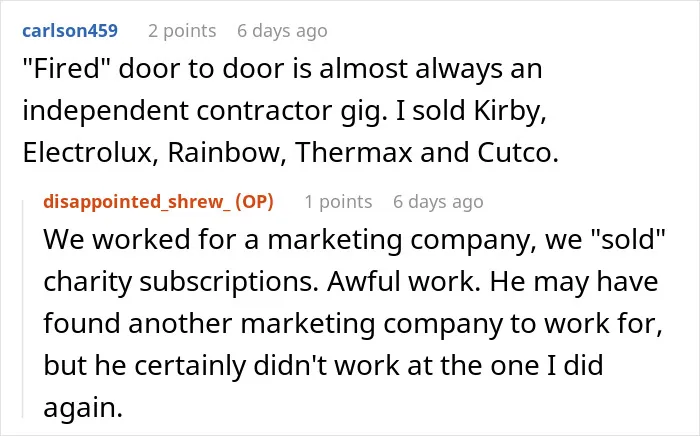Open carlson459's user profile link

[70, 31]
